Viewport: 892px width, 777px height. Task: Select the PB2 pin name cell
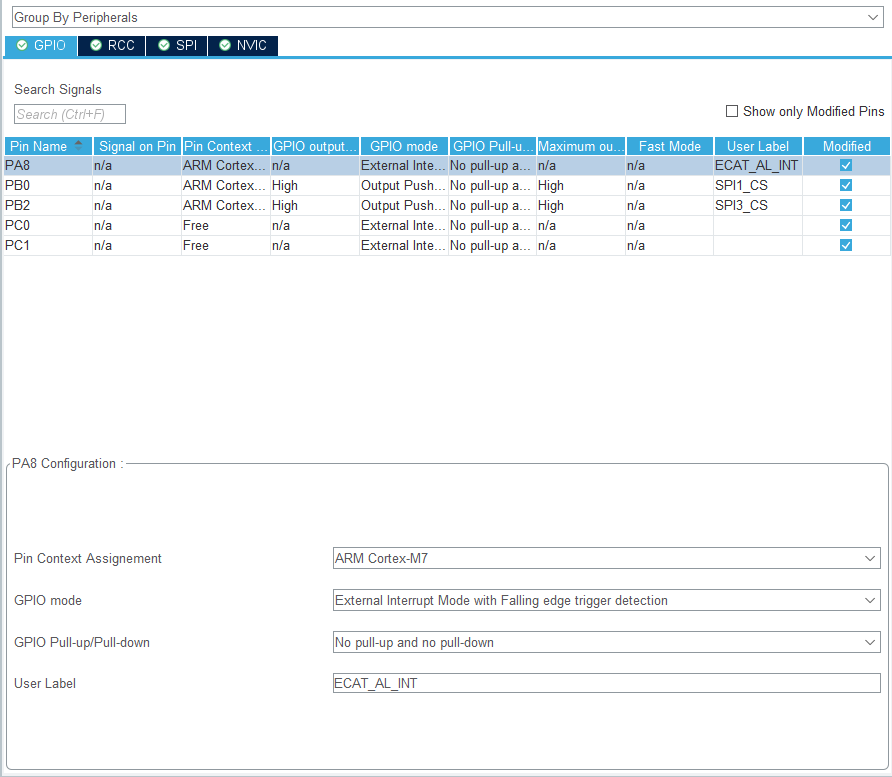pos(48,205)
